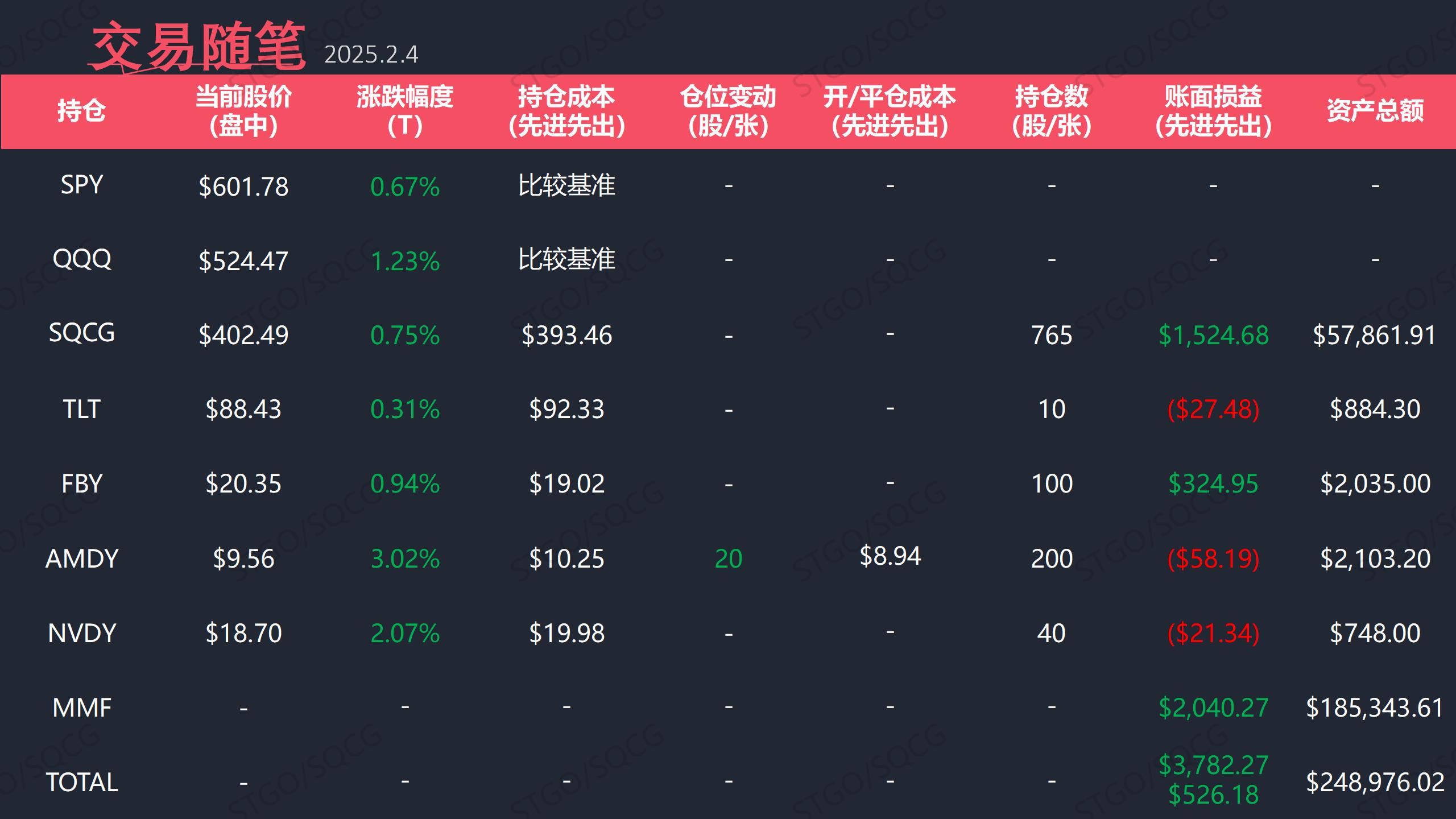The image size is (1456, 819).
Task: Click SPY change 0.67%
Action: 405,187
